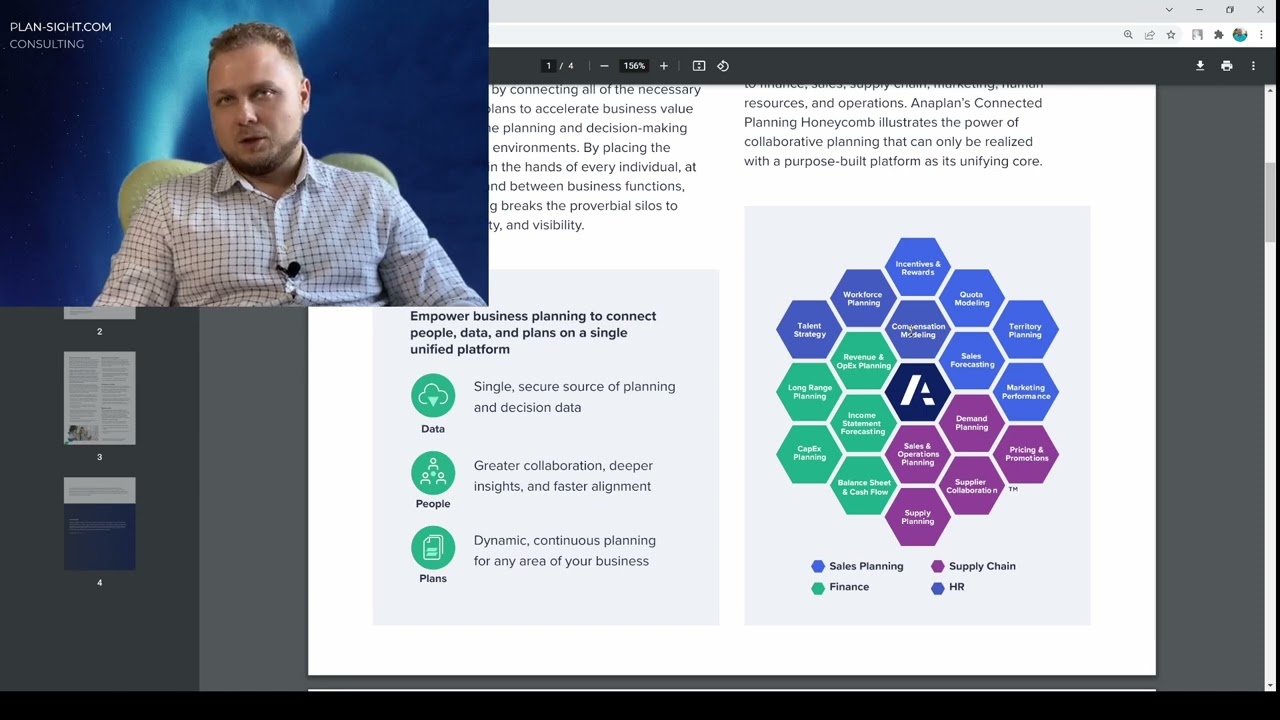Zoom in on the PDF page
Image resolution: width=1280 pixels, height=720 pixels.
coord(663,66)
